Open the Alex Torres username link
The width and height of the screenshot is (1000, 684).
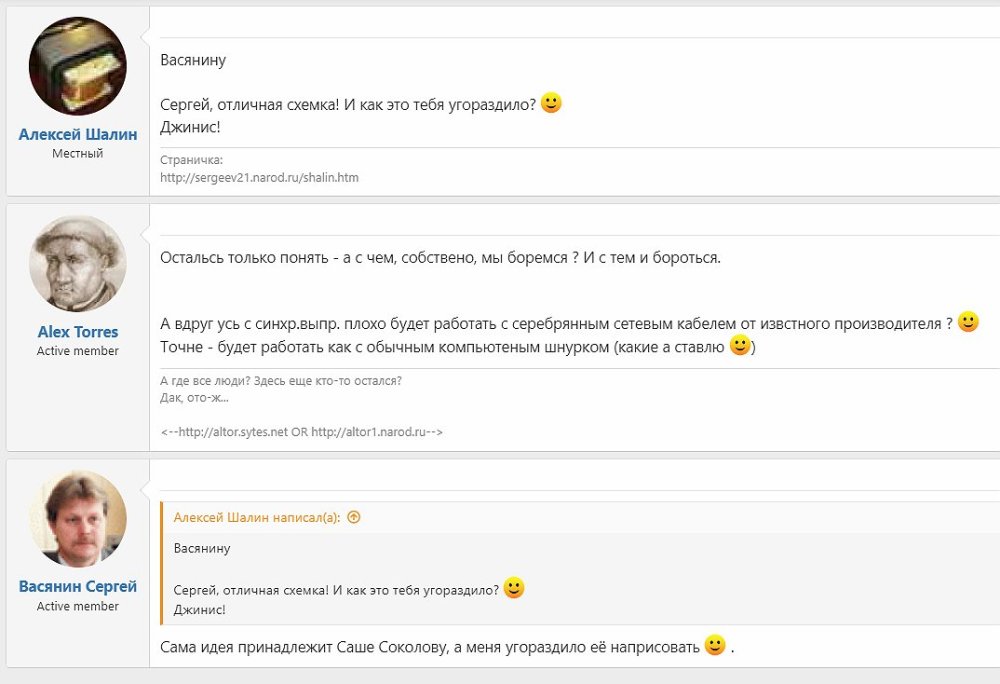[78, 331]
